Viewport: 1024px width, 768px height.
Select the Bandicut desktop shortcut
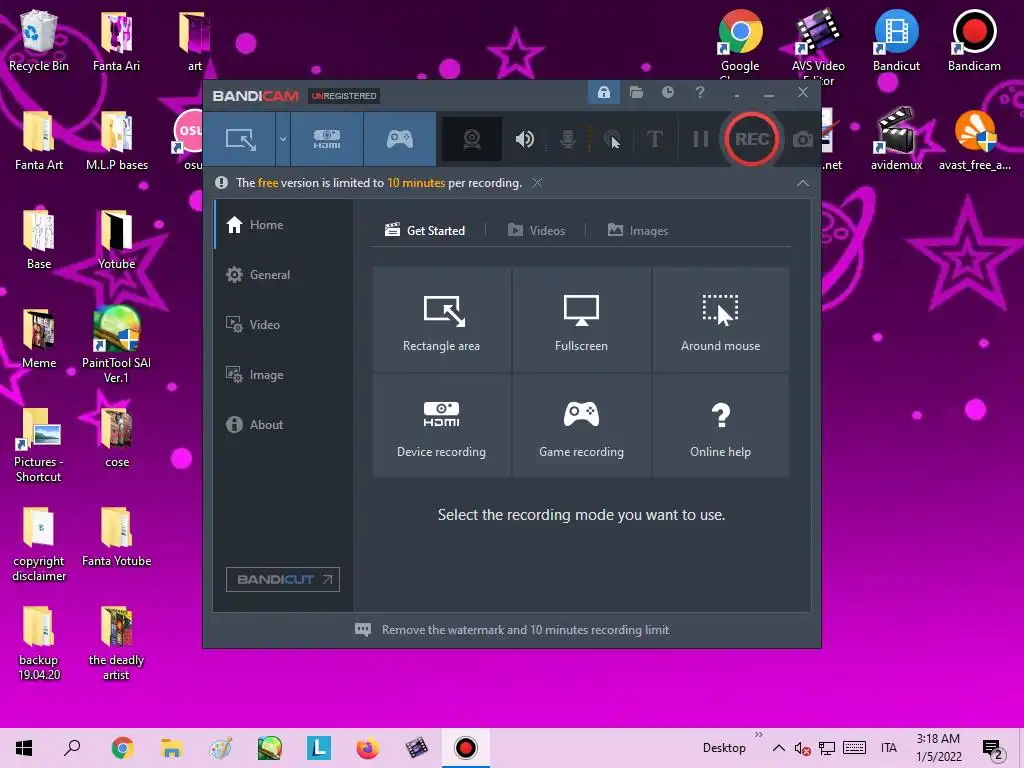(896, 41)
